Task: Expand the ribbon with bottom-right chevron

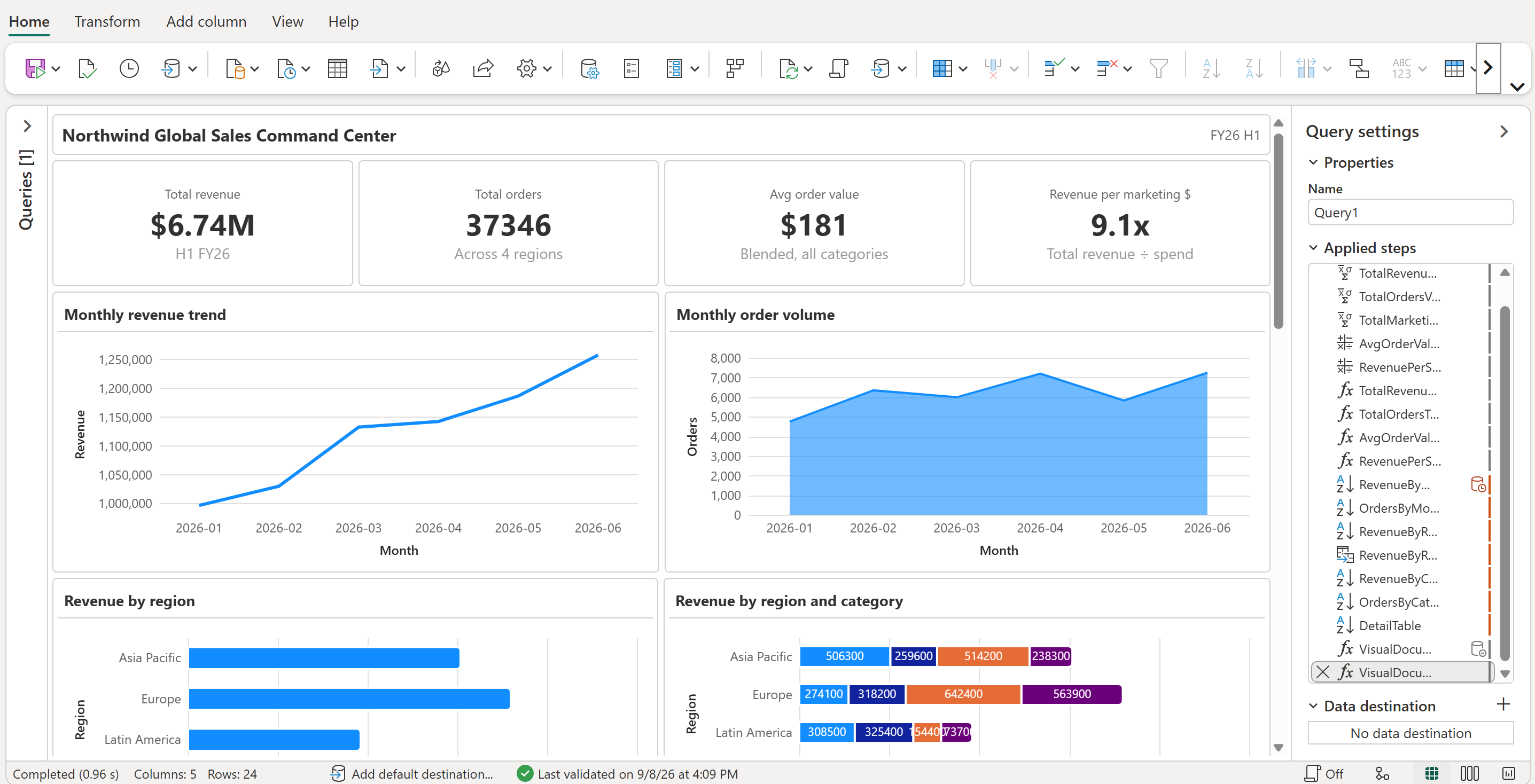Action: click(1517, 87)
